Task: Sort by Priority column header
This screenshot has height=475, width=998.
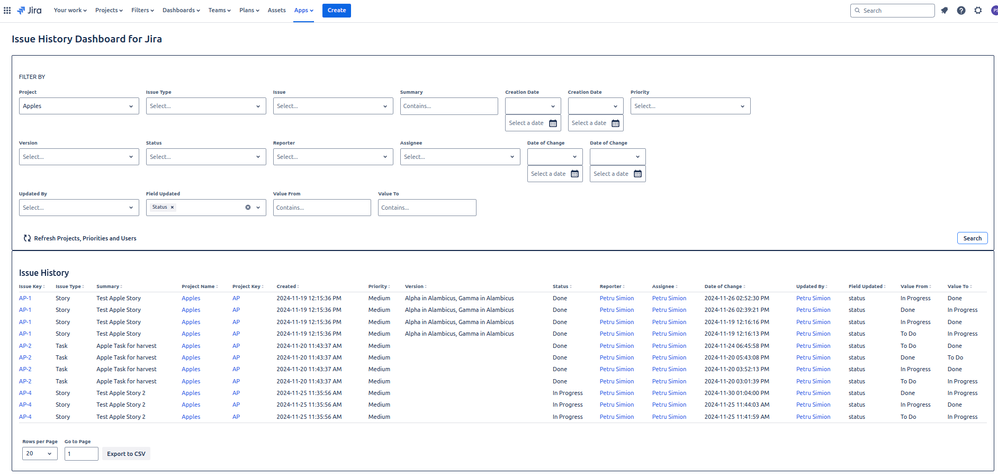Action: click(x=379, y=287)
